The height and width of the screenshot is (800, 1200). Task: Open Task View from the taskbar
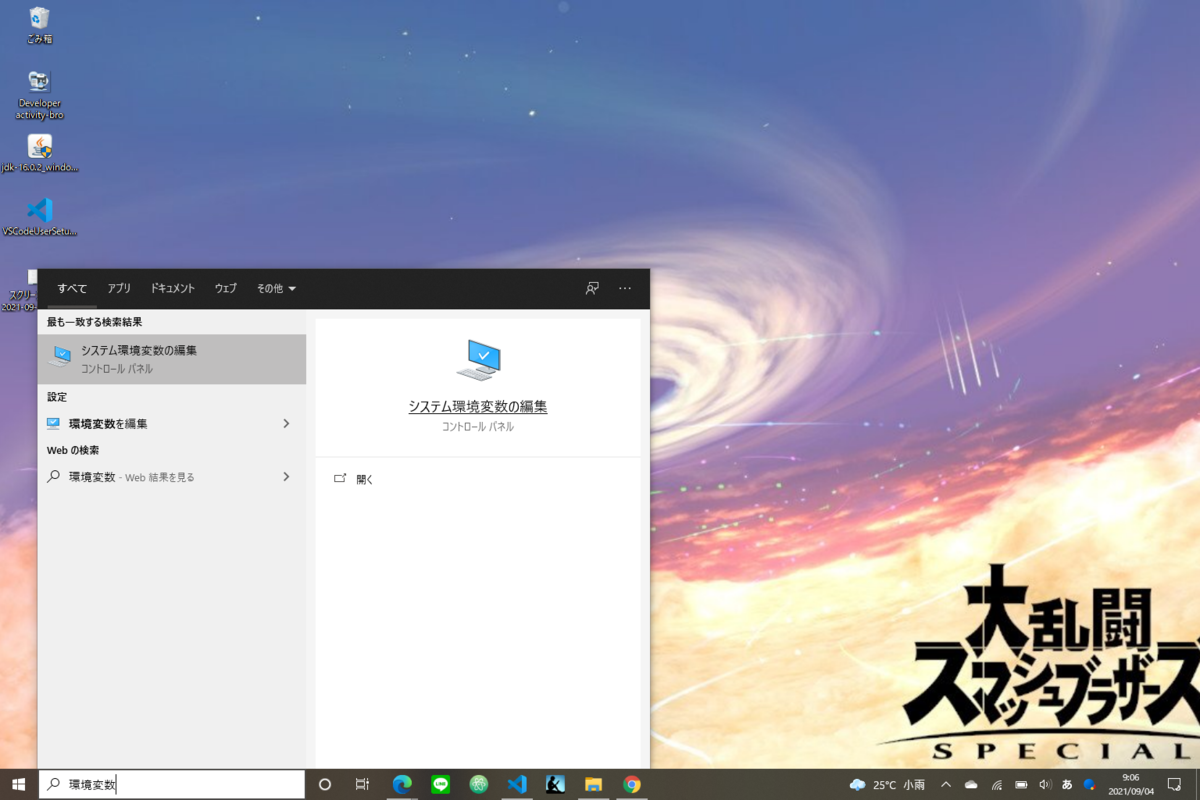[x=363, y=785]
